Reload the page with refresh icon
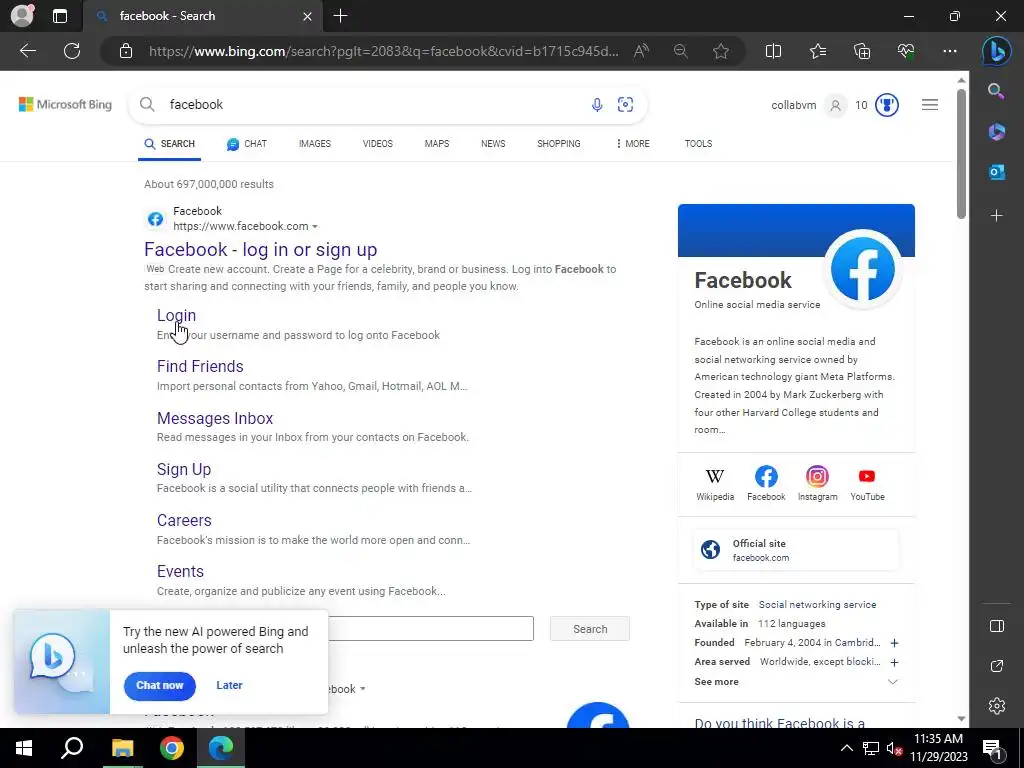The width and height of the screenshot is (1024, 768). [x=72, y=51]
